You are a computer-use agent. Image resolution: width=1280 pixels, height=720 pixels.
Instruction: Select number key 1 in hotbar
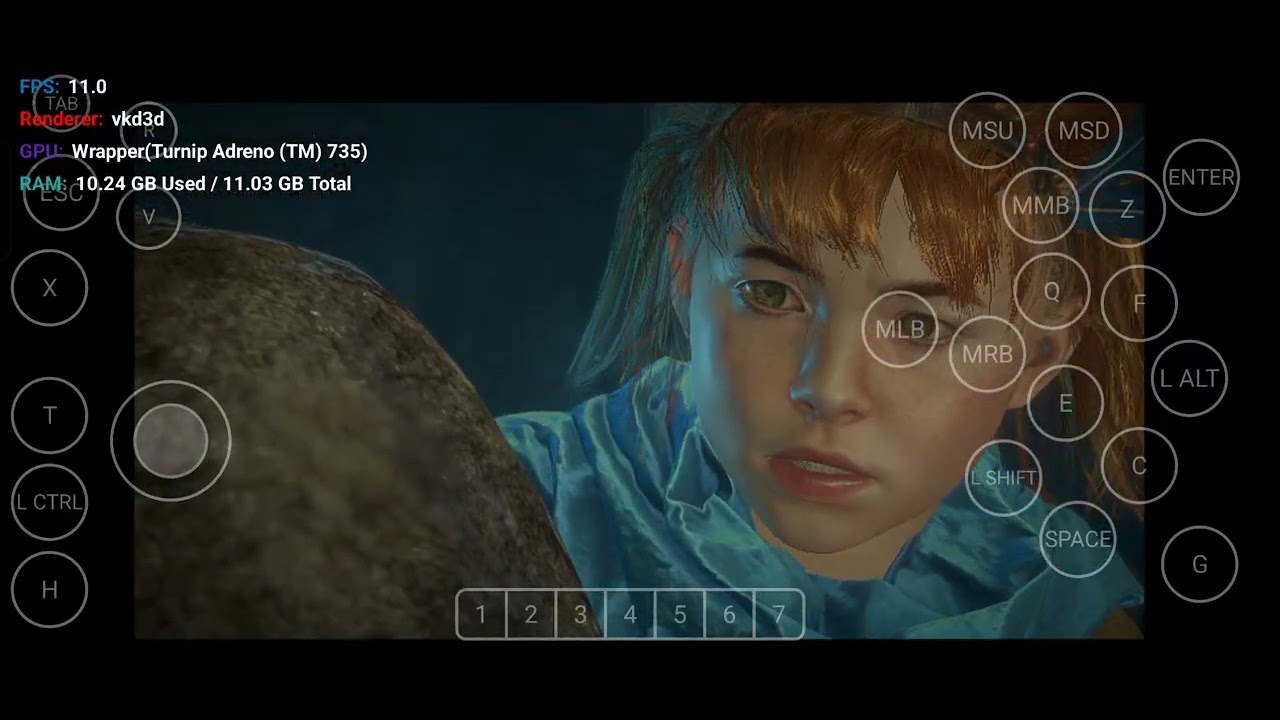tap(481, 614)
